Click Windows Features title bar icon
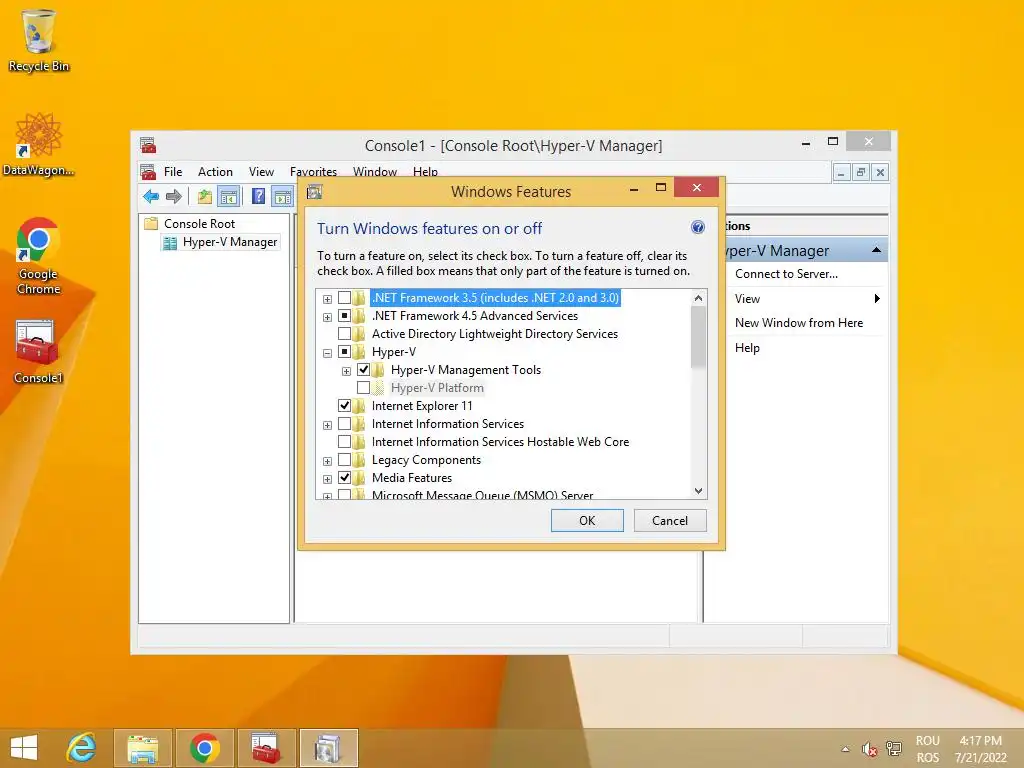This screenshot has width=1024, height=768. (x=314, y=191)
